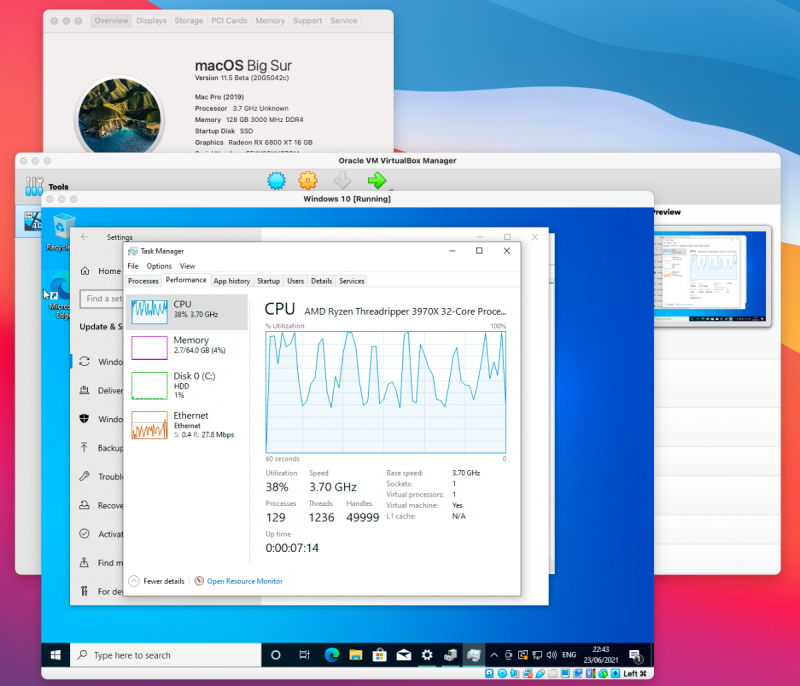Select the Disk 0 (C:) performance entry
Viewport: 800px width, 686px height.
tap(187, 386)
